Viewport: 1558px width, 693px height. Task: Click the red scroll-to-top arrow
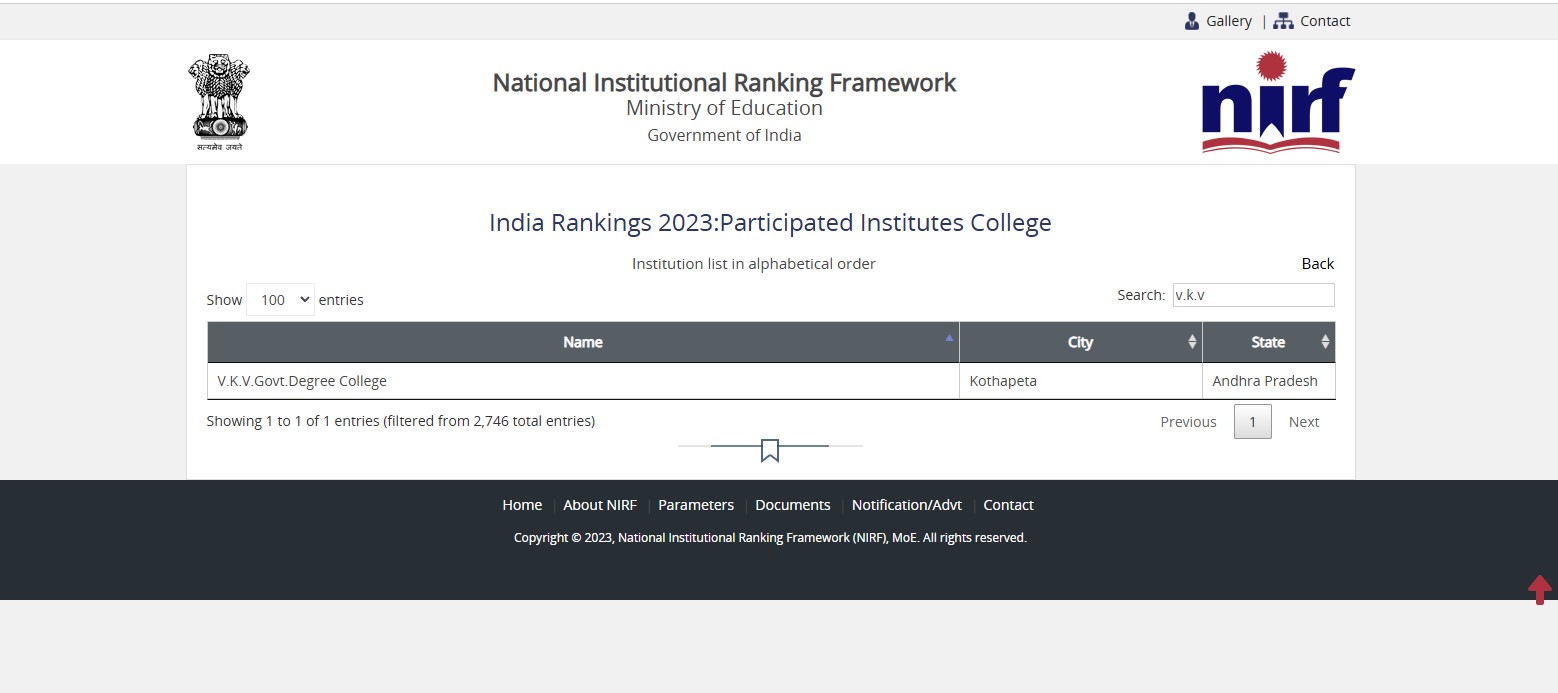coord(1539,589)
